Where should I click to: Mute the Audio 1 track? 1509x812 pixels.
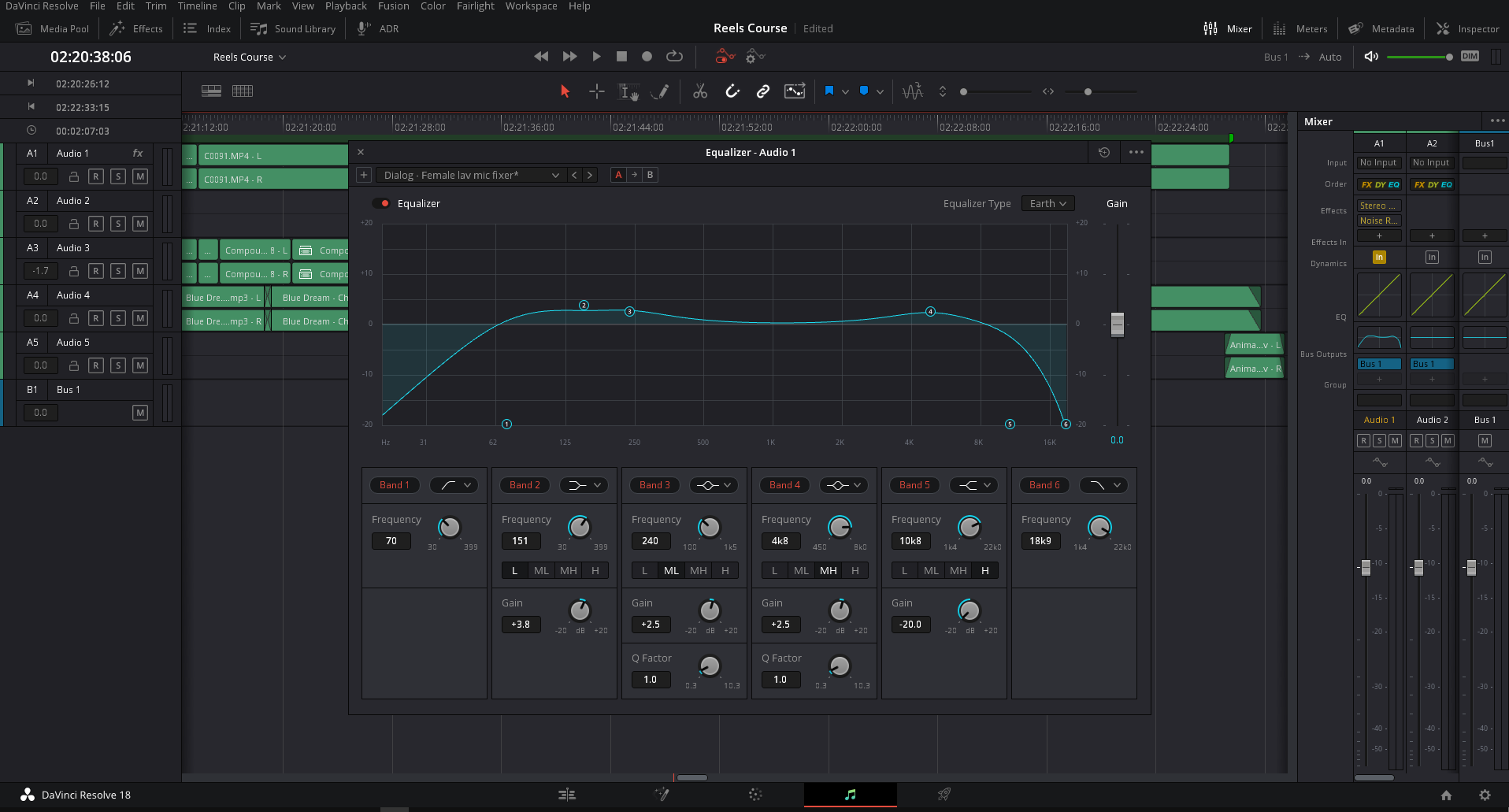click(140, 176)
